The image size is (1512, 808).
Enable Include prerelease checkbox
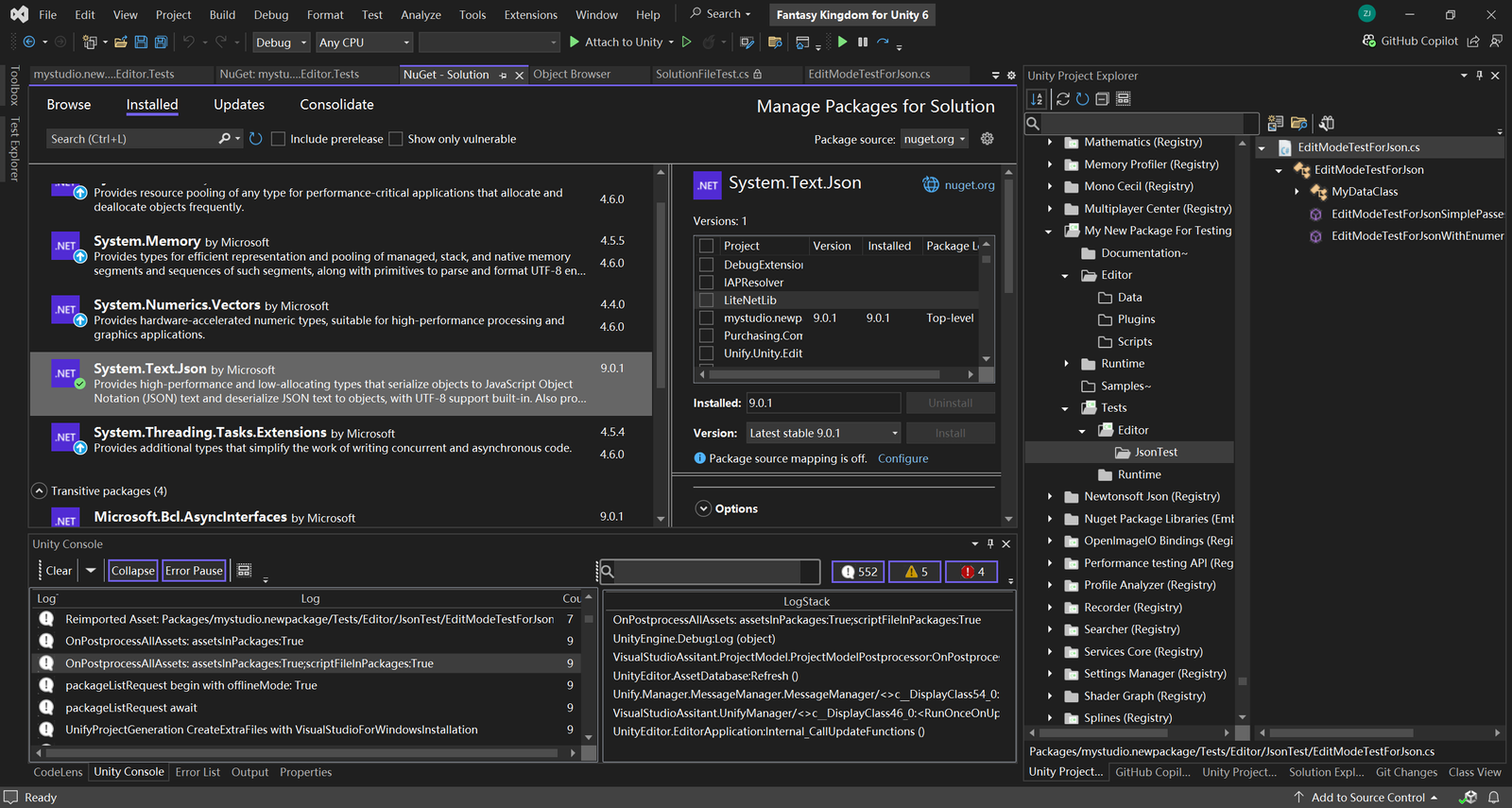278,139
